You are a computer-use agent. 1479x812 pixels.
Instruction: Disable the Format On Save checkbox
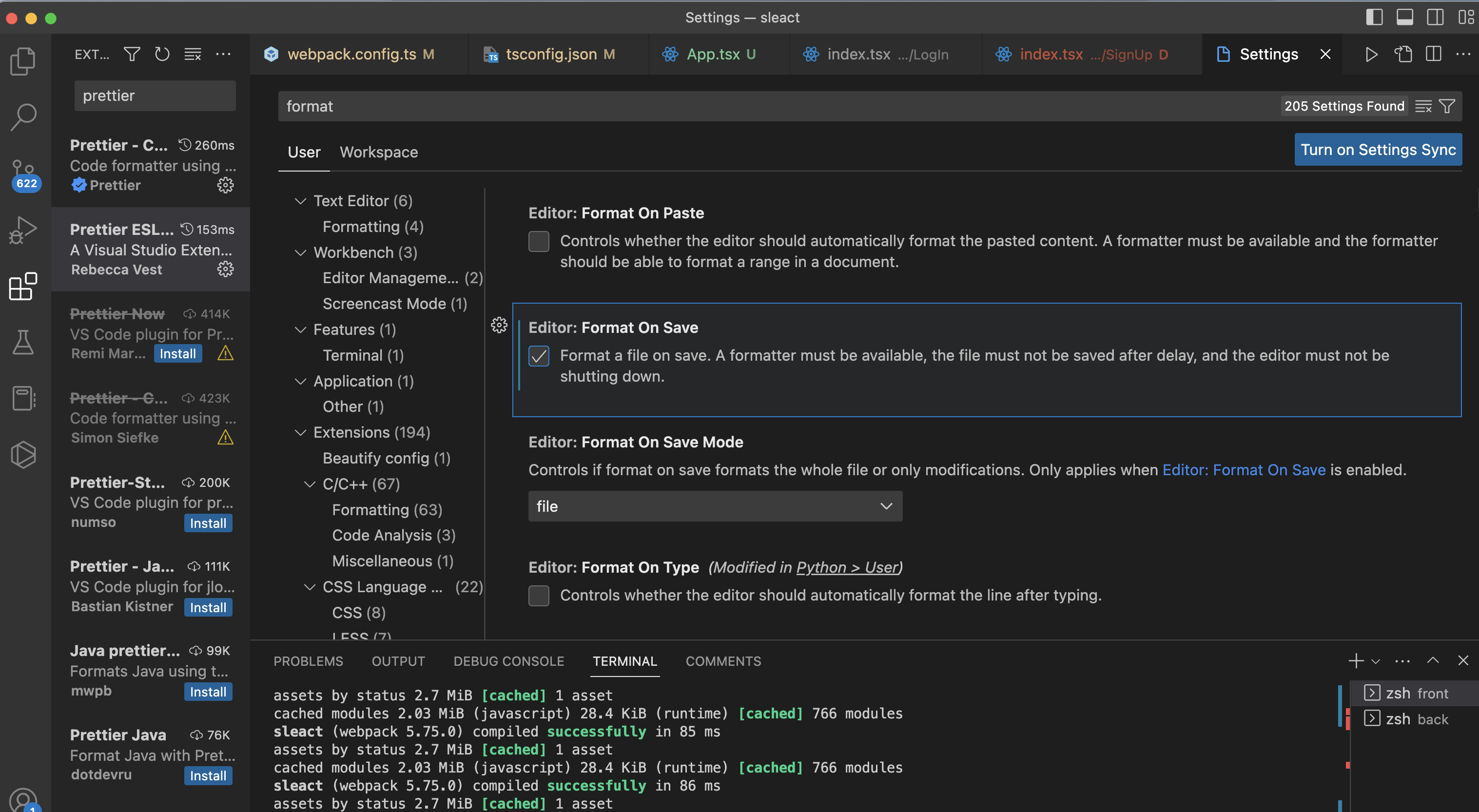539,356
